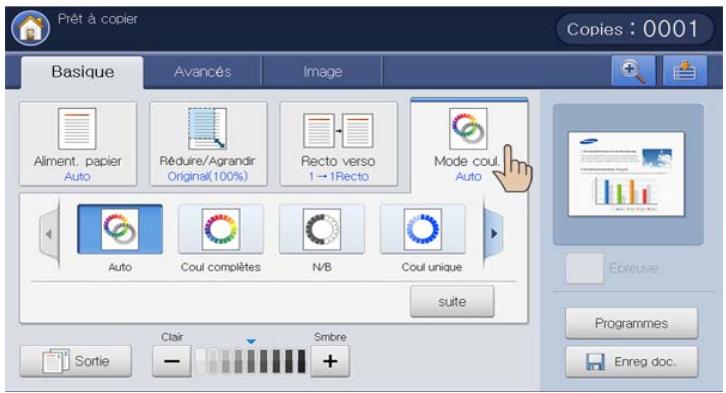Switch to the Avancés tab
Viewport: 726px width, 393px height.
pos(203,72)
